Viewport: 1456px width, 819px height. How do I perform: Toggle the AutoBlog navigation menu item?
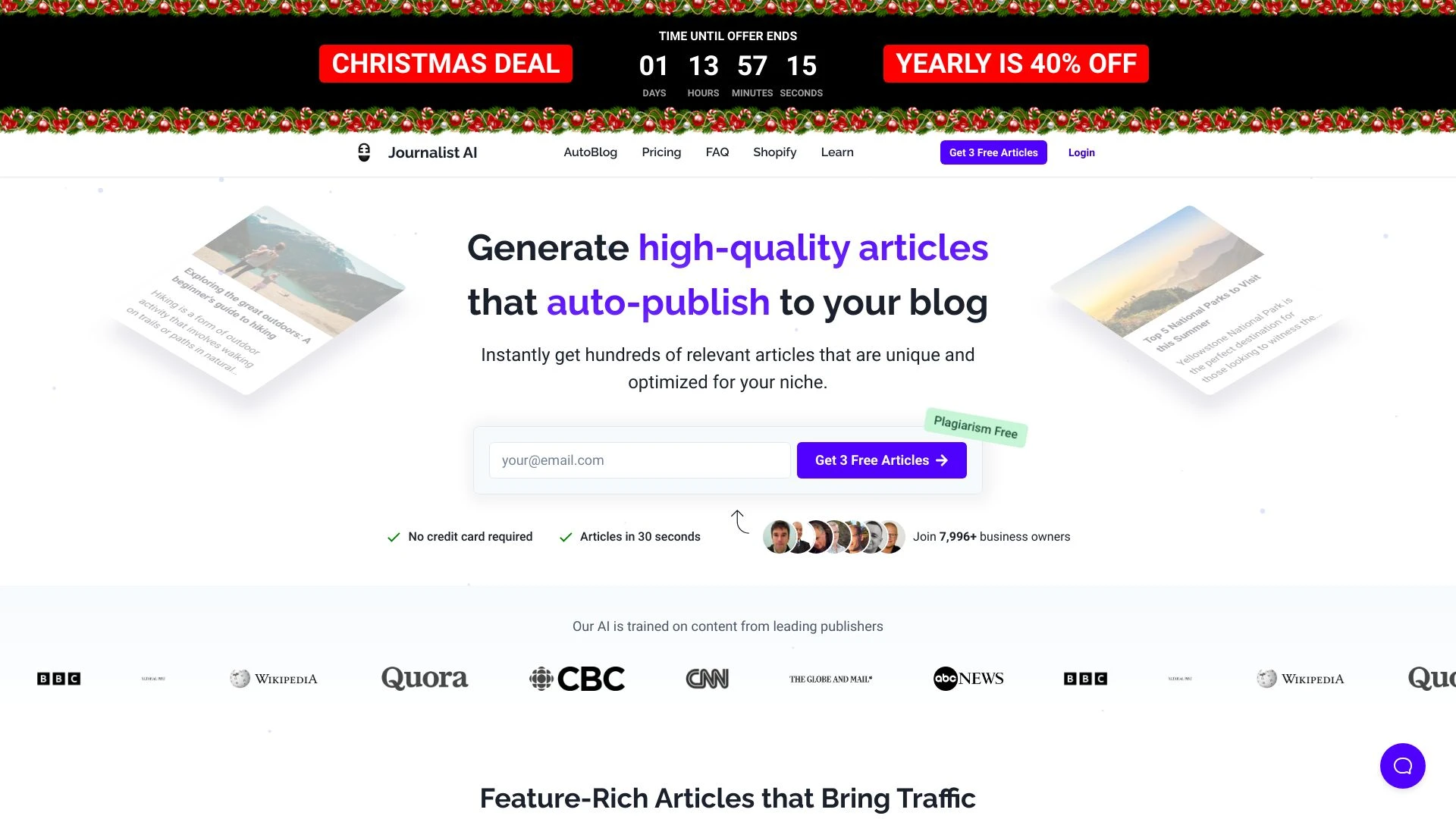click(590, 152)
